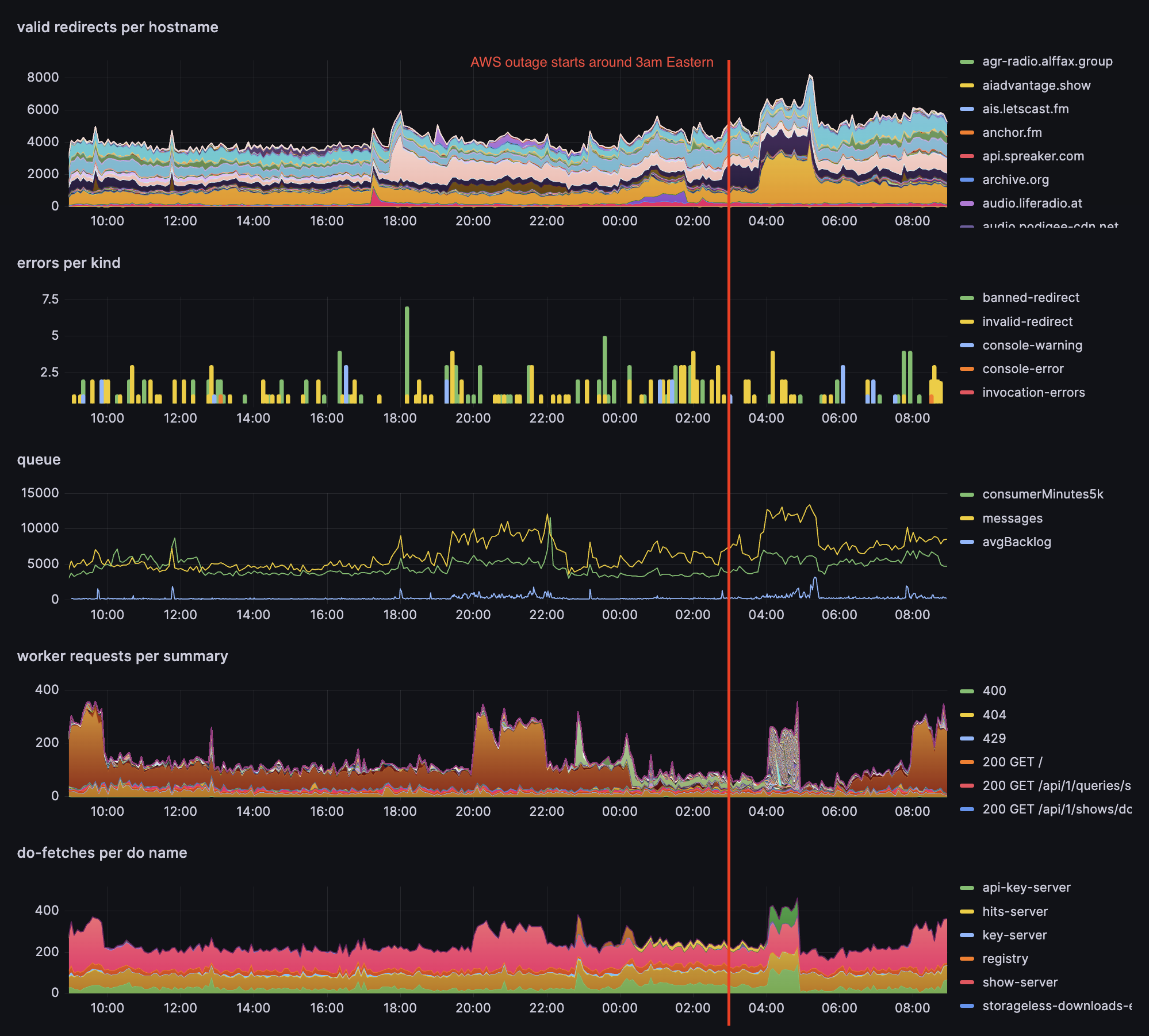Click the invalid-redirect legend color swatch
Viewport: 1149px width, 1036px height.
(x=967, y=322)
